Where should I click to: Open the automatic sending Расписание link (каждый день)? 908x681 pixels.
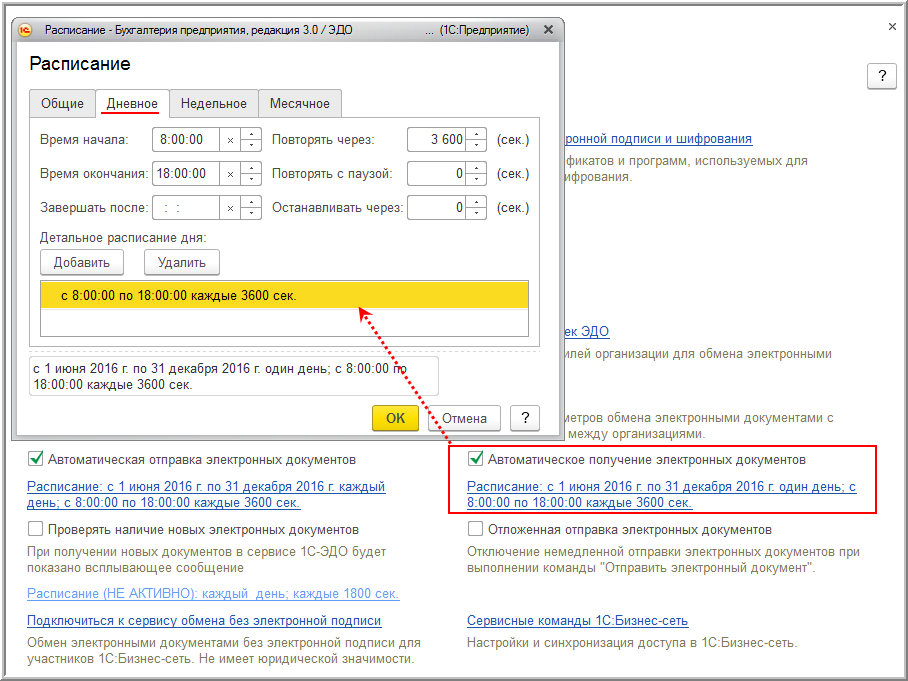(206, 495)
